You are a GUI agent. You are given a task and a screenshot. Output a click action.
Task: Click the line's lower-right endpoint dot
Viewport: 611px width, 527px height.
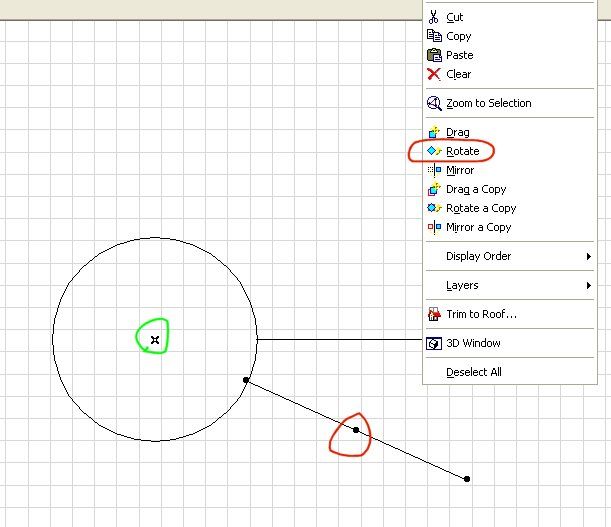click(x=467, y=479)
